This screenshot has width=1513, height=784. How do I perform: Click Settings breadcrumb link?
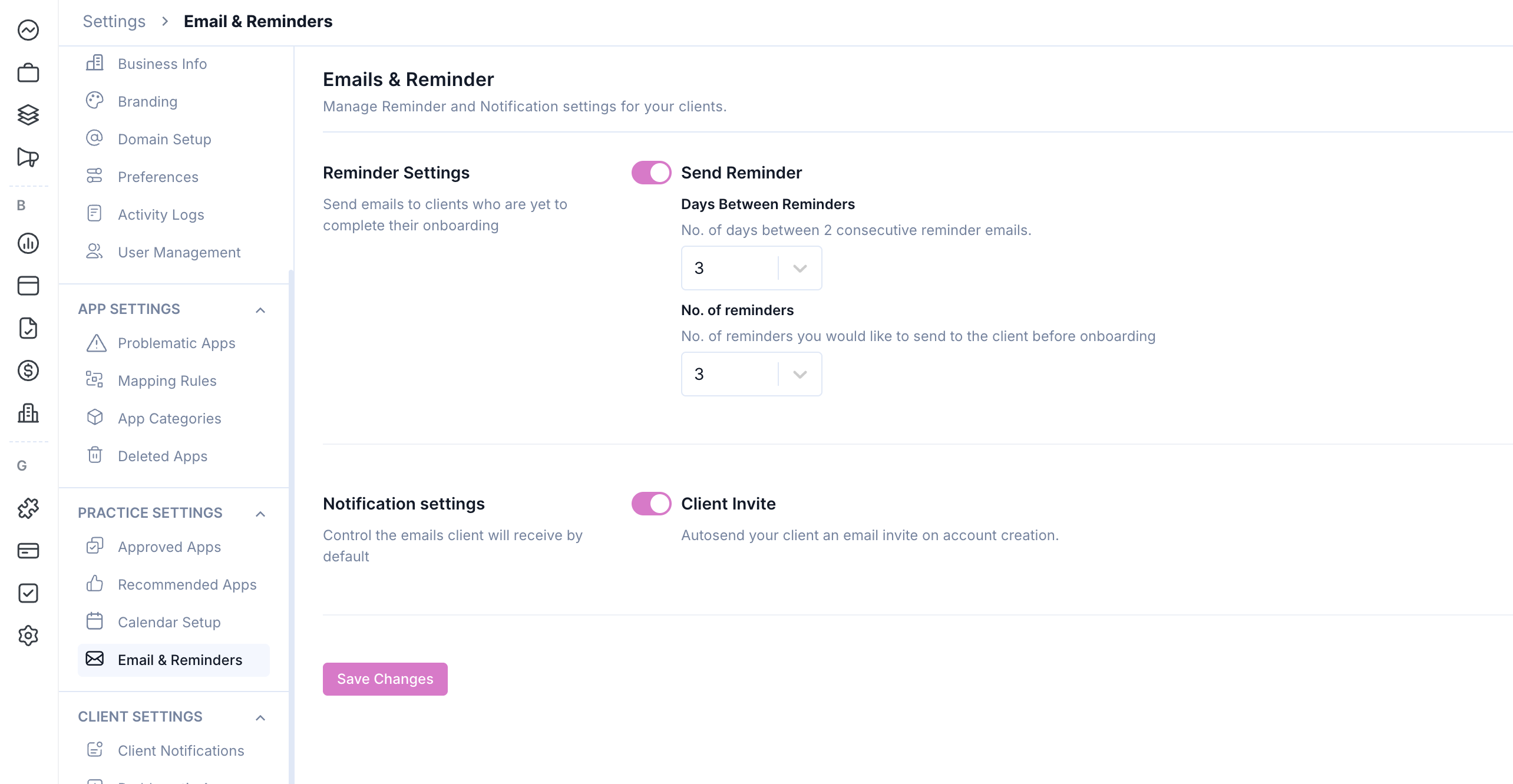114,21
